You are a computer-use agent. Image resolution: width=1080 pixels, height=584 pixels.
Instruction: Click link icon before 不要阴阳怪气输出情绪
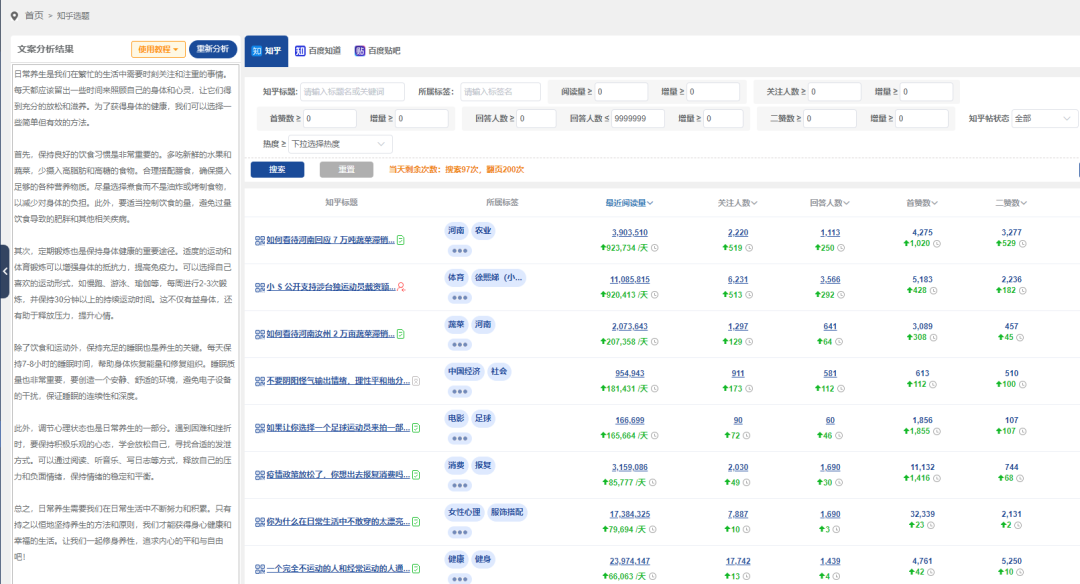(x=260, y=381)
